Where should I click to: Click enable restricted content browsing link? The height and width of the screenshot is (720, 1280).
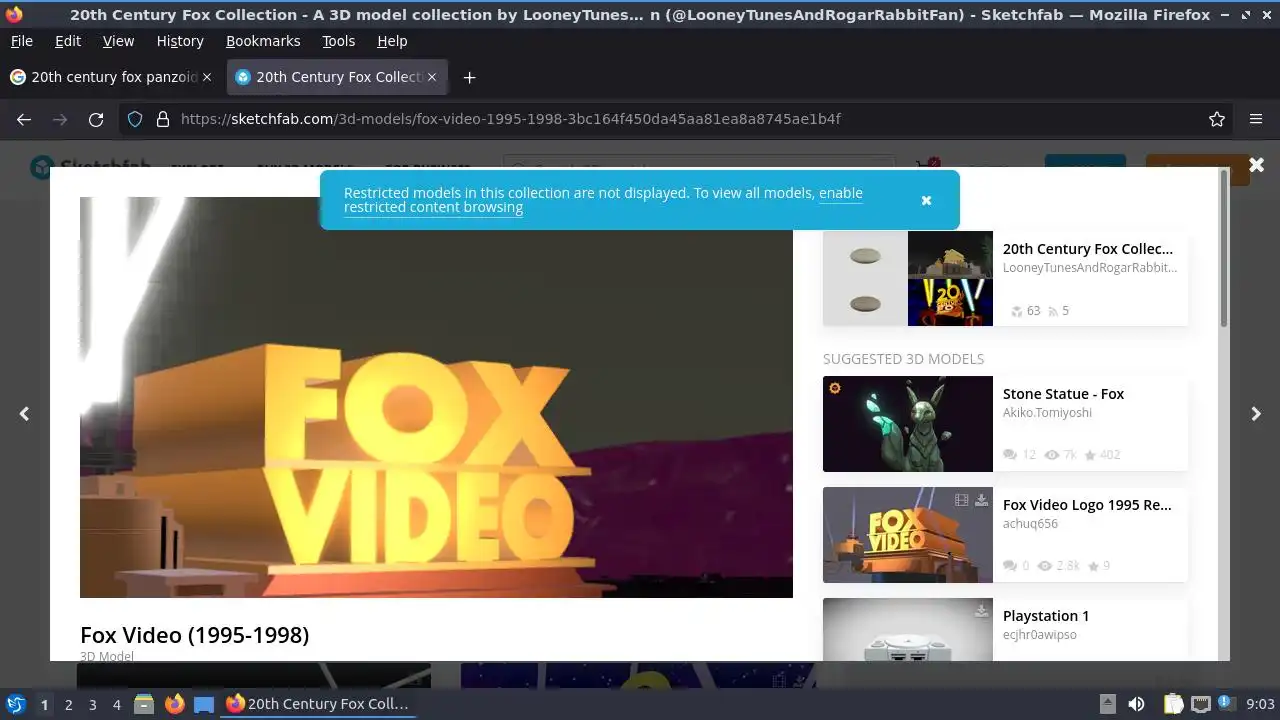pyautogui.click(x=603, y=200)
